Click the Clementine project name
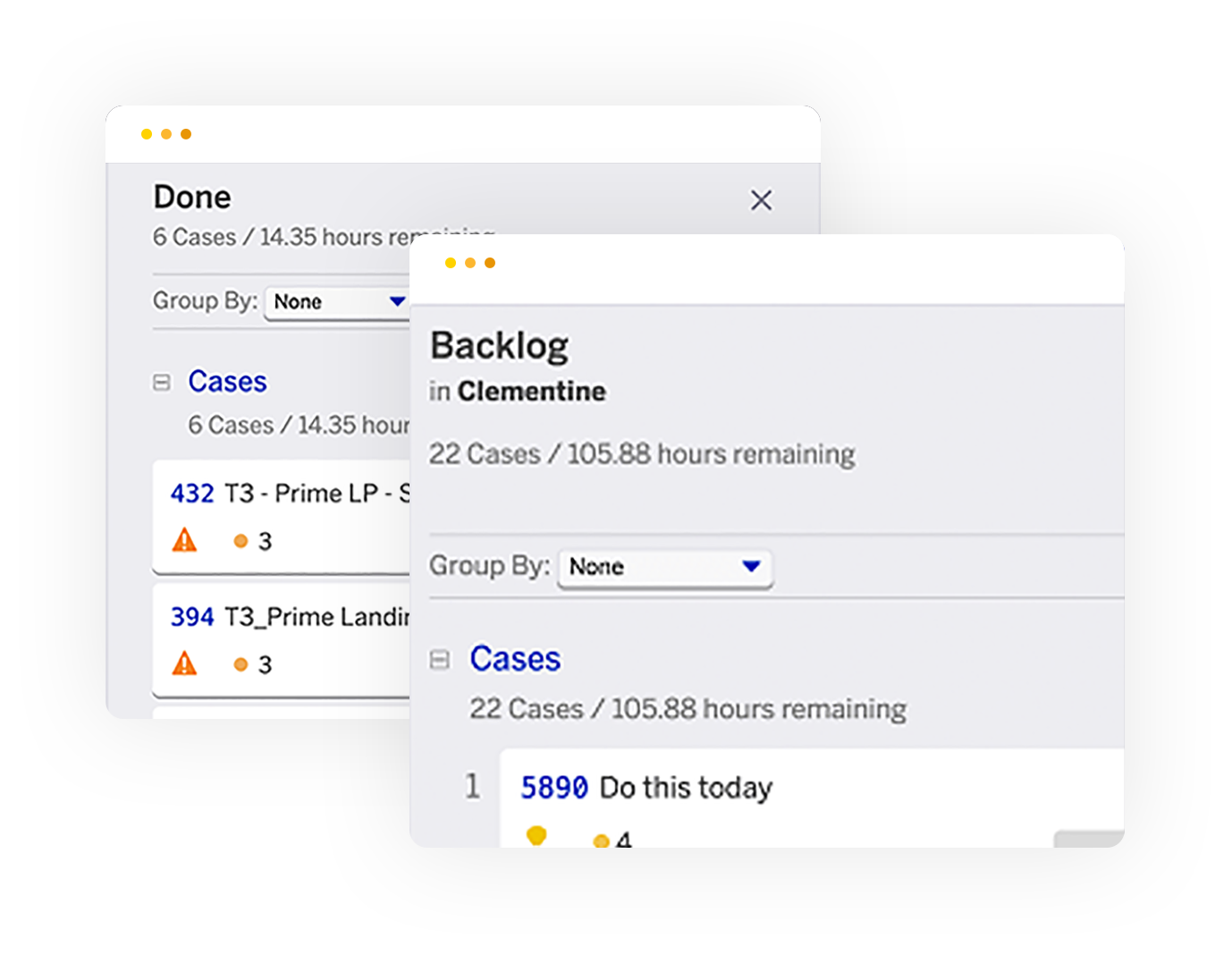Image resolution: width=1232 pixels, height=955 pixels. pyautogui.click(x=531, y=392)
